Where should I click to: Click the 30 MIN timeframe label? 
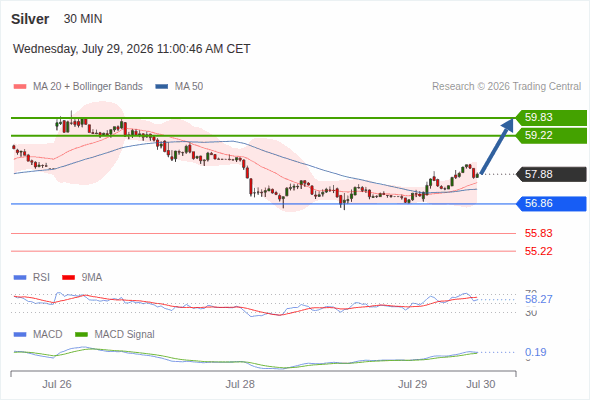point(83,19)
